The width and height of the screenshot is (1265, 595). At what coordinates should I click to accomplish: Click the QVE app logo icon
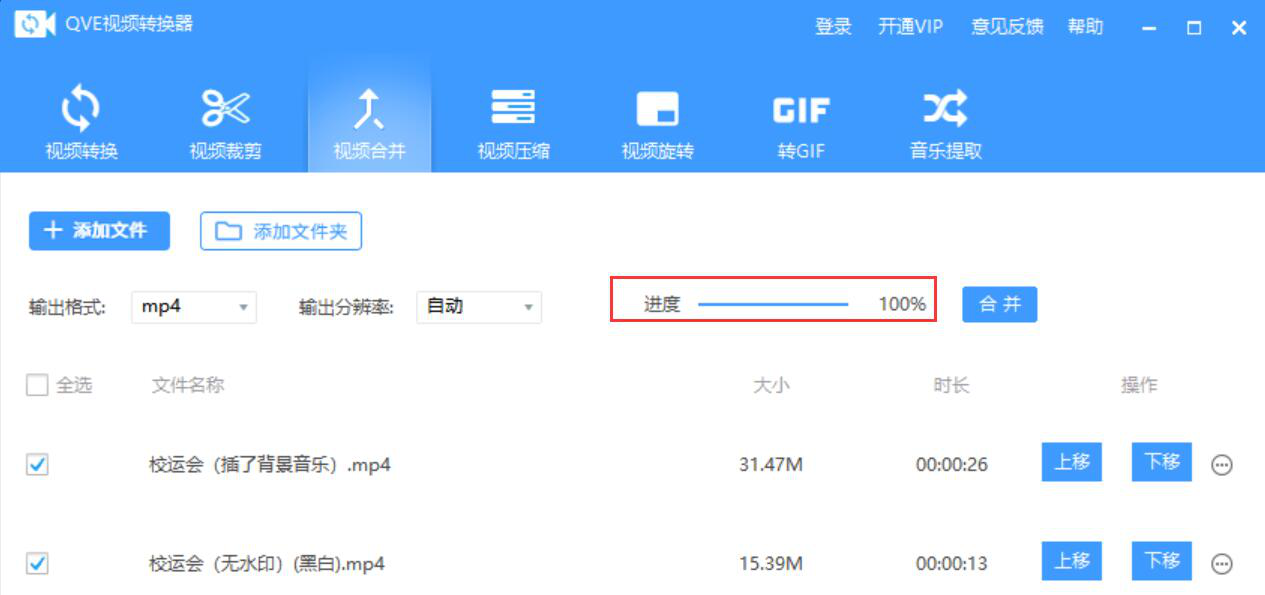tap(34, 24)
